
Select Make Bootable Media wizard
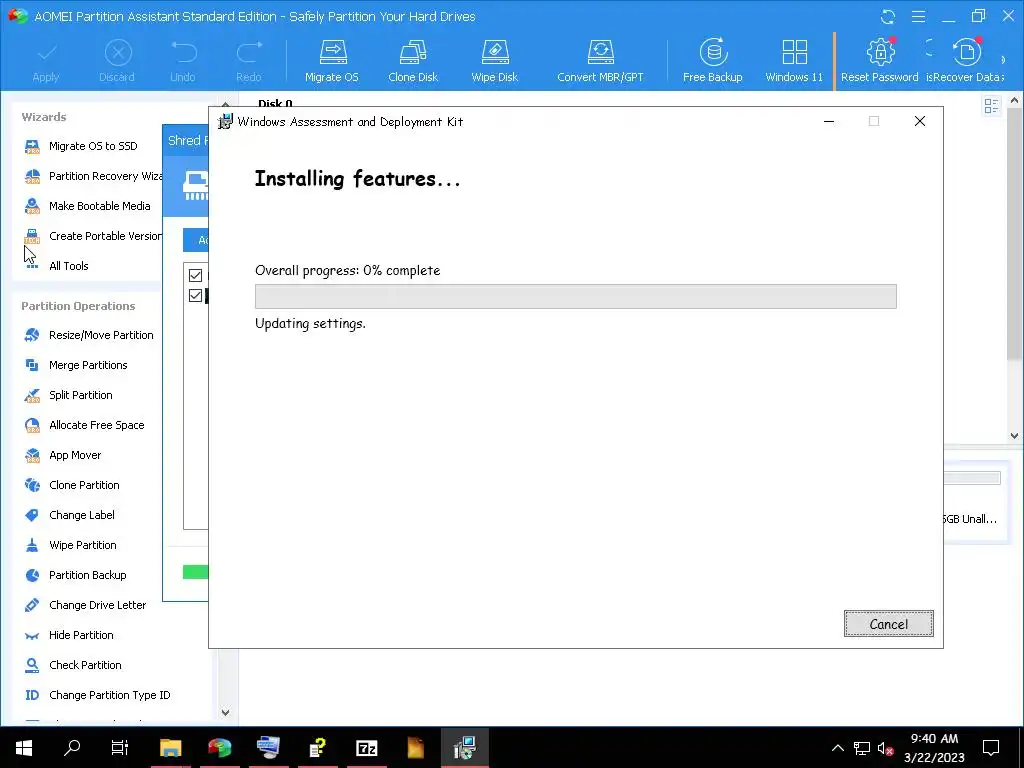pos(87,206)
